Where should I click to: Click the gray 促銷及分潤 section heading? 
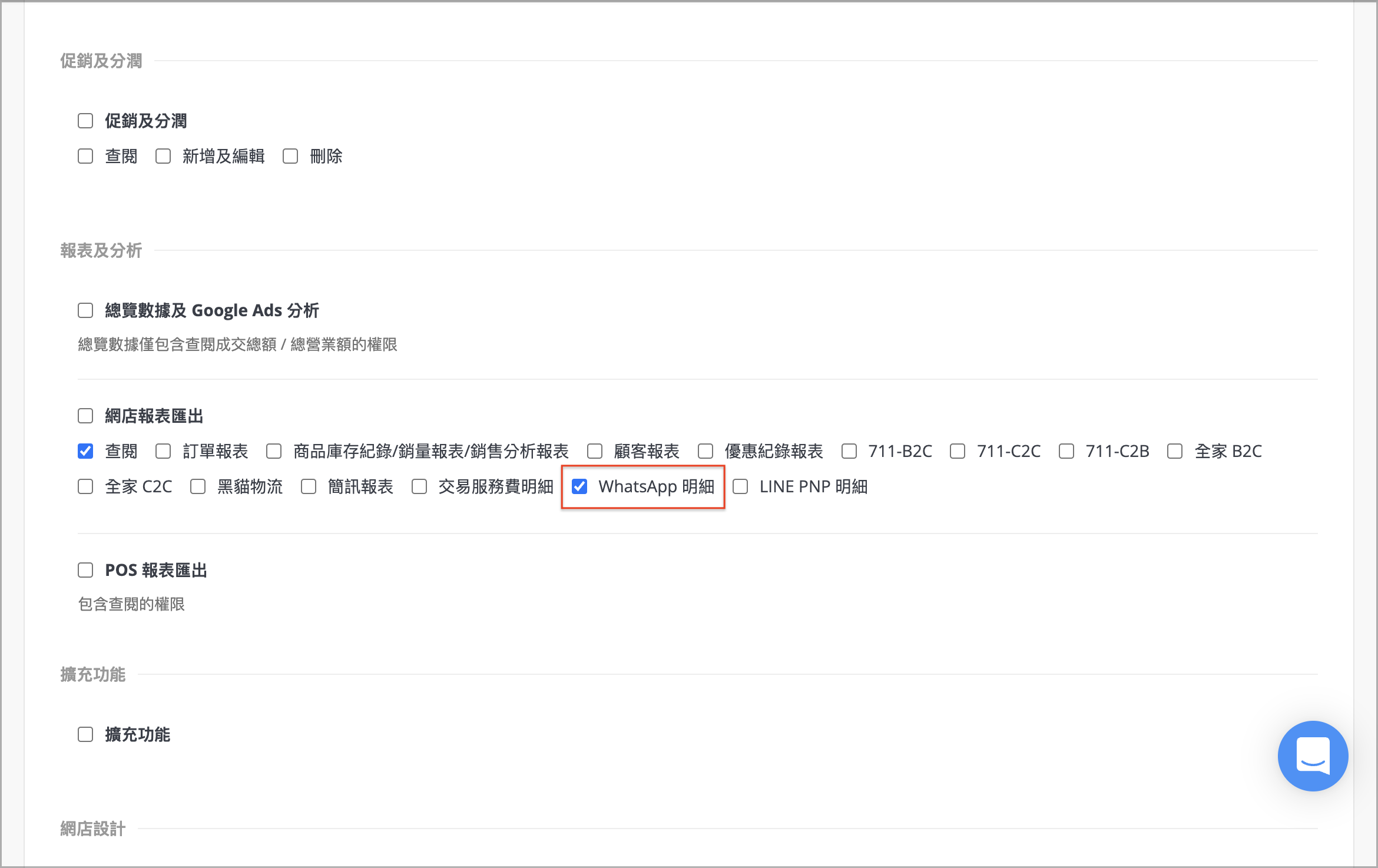pos(101,61)
